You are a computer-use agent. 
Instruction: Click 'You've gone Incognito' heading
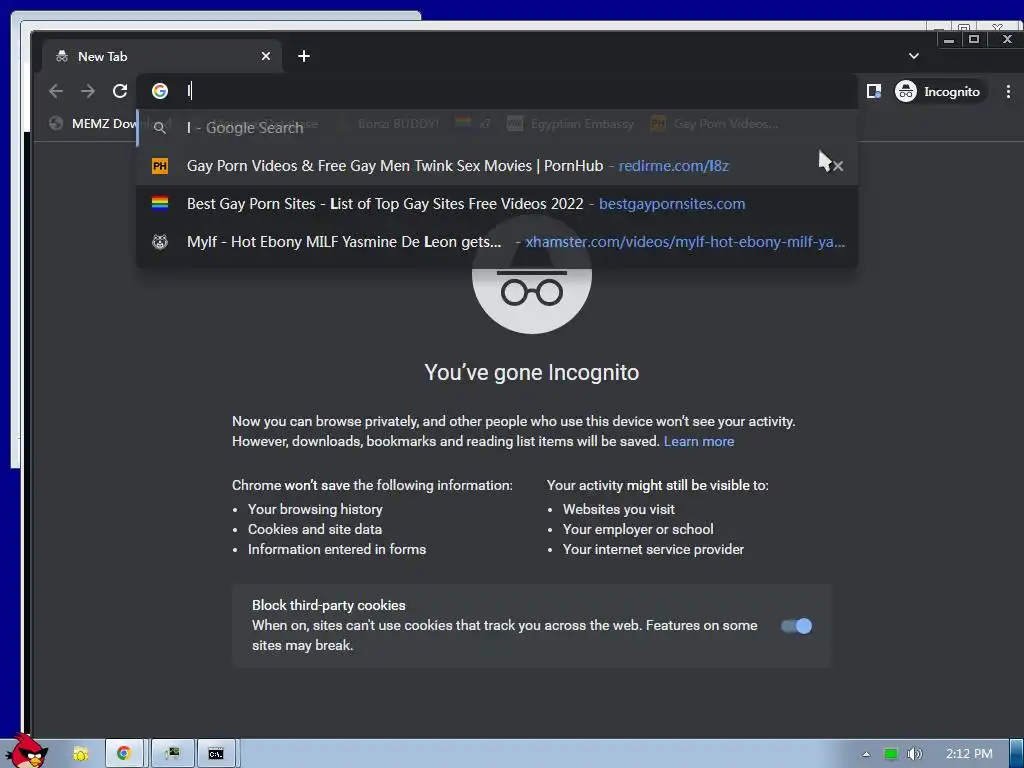(x=532, y=372)
